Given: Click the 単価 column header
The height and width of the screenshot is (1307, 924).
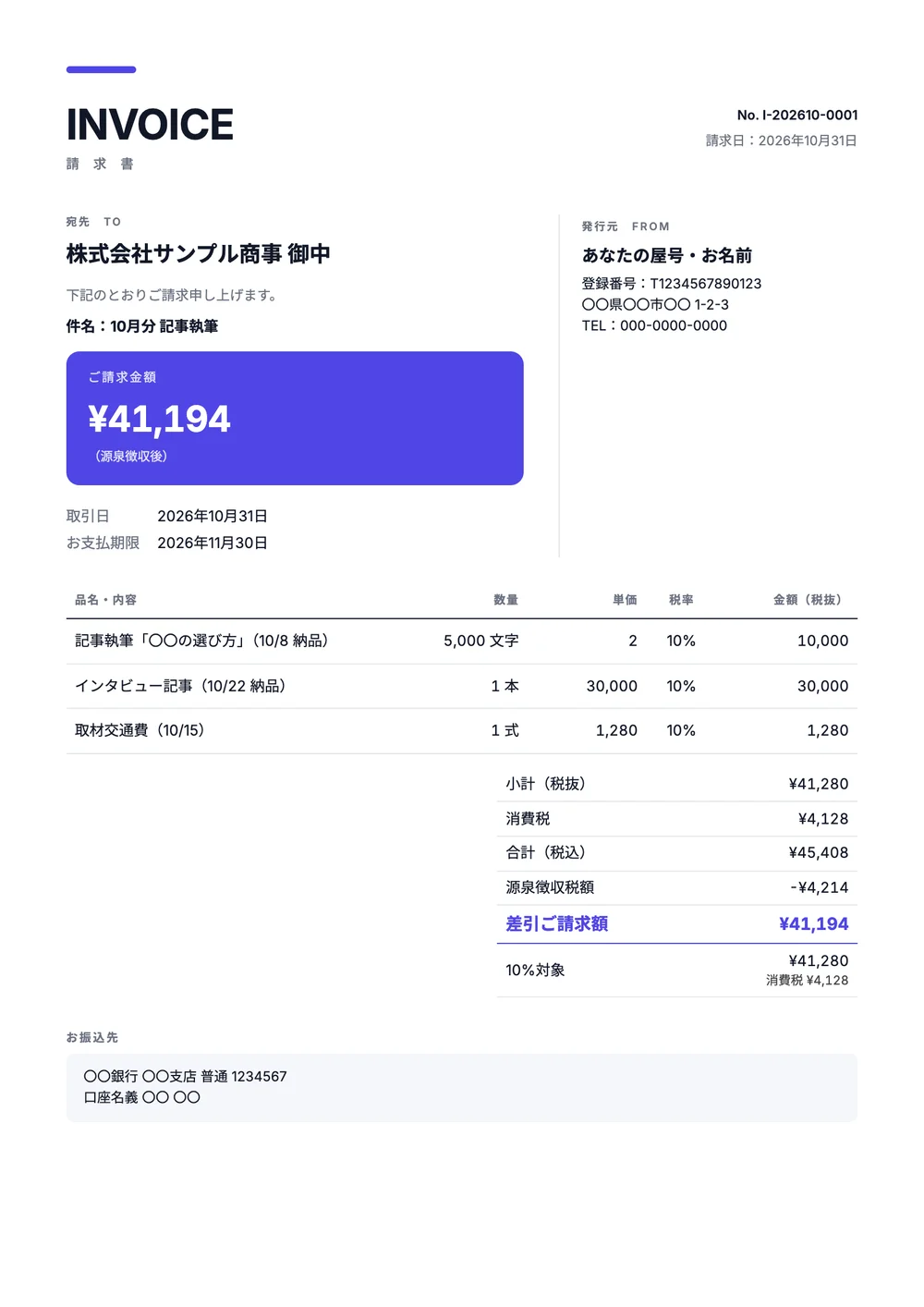Looking at the screenshot, I should tap(625, 600).
